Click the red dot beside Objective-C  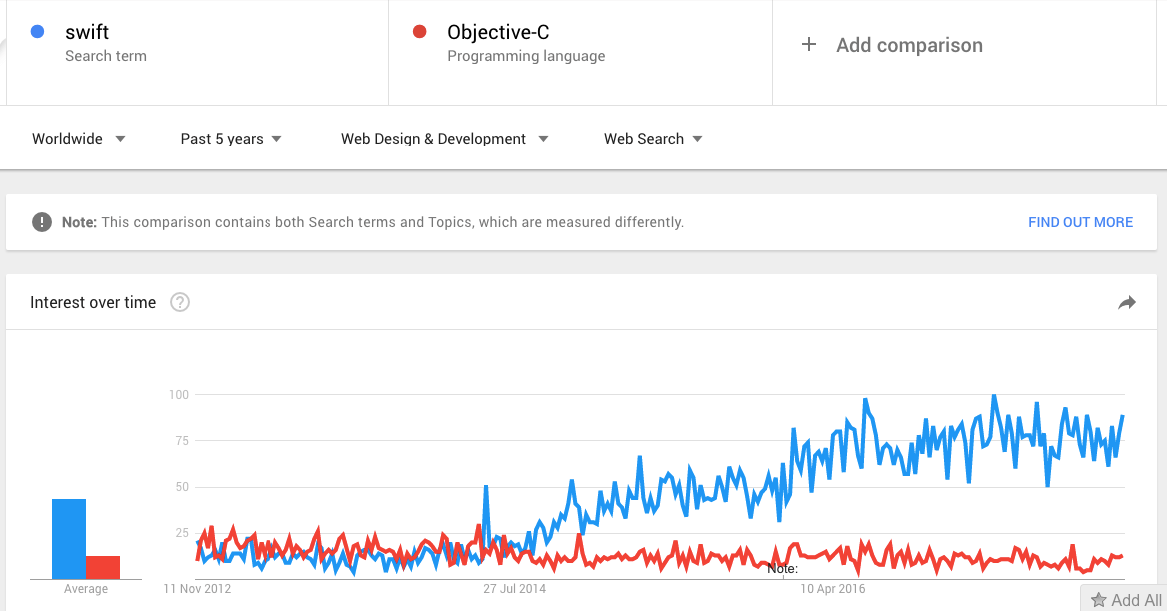pyautogui.click(x=420, y=32)
